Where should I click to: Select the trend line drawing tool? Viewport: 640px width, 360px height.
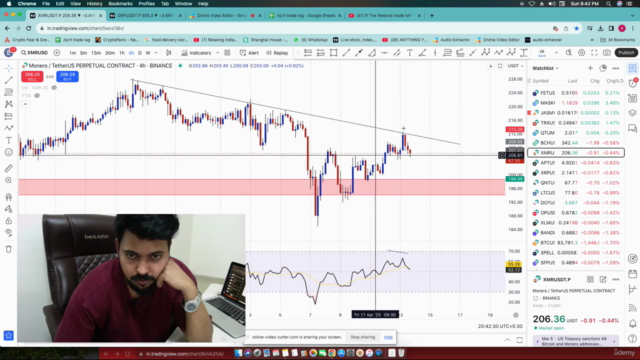[x=9, y=80]
